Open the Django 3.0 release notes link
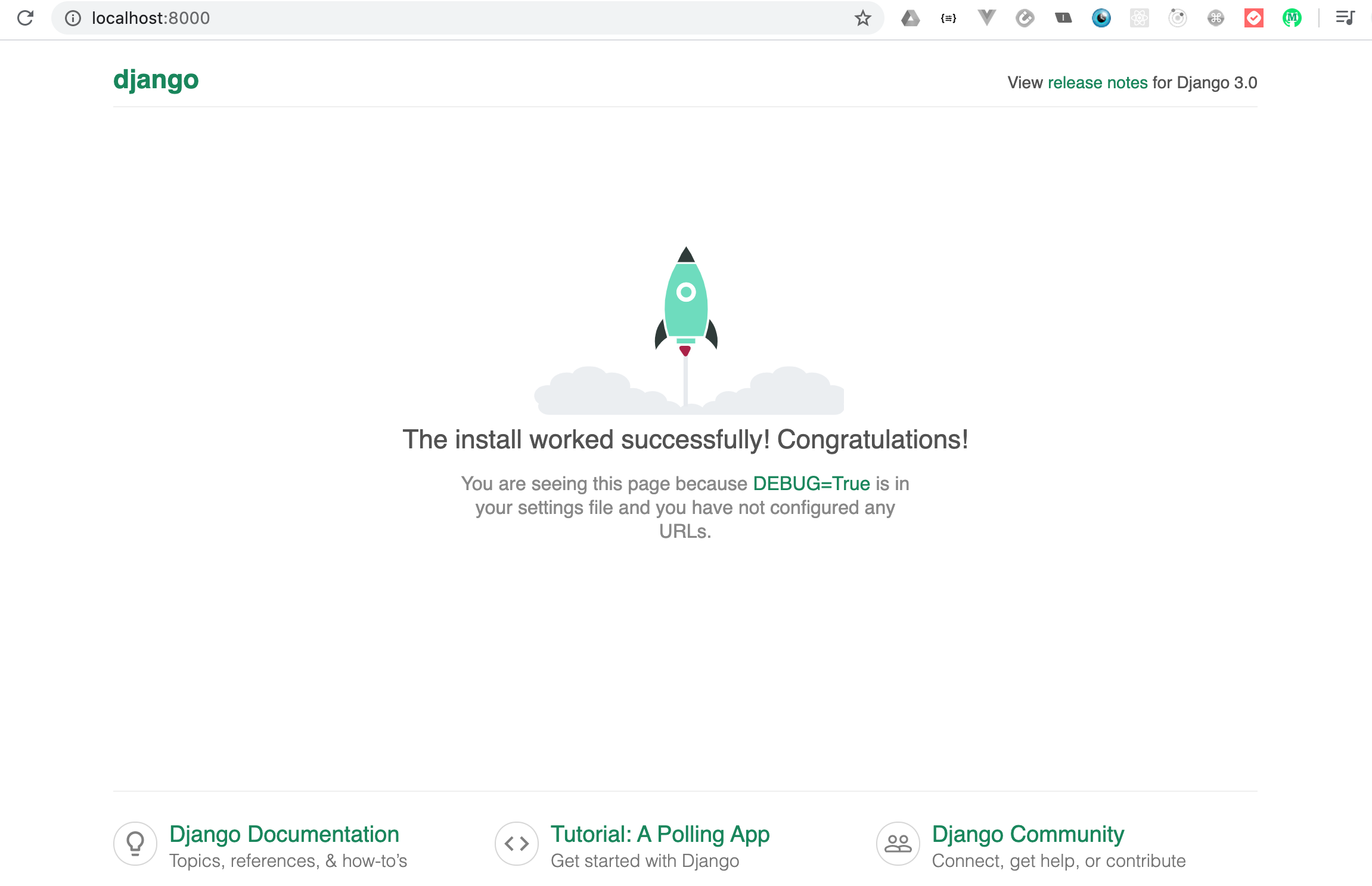 (x=1097, y=82)
